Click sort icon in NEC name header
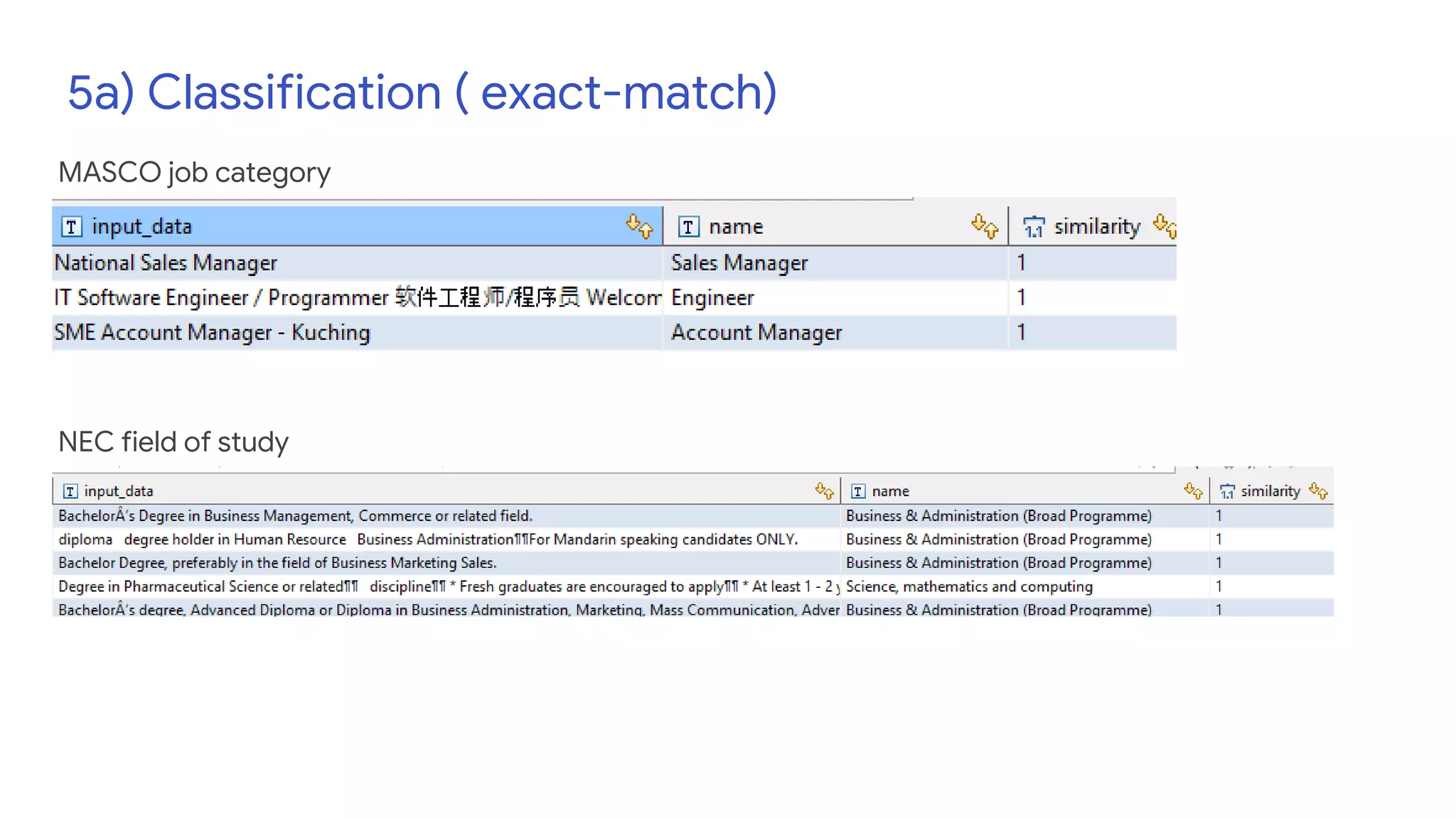Screen dimensions: 1456x819 point(1193,491)
